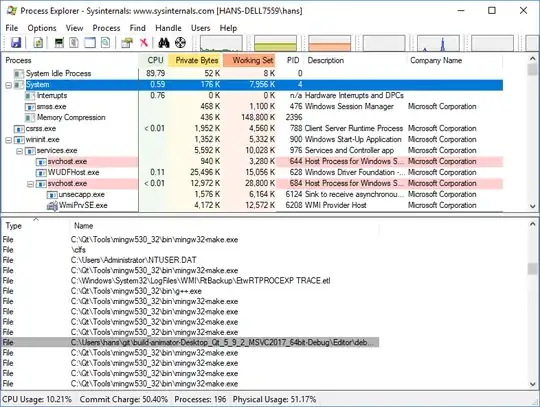Select the WUDFHost.exe process row
The image size is (540, 407).
pyautogui.click(x=252, y=172)
